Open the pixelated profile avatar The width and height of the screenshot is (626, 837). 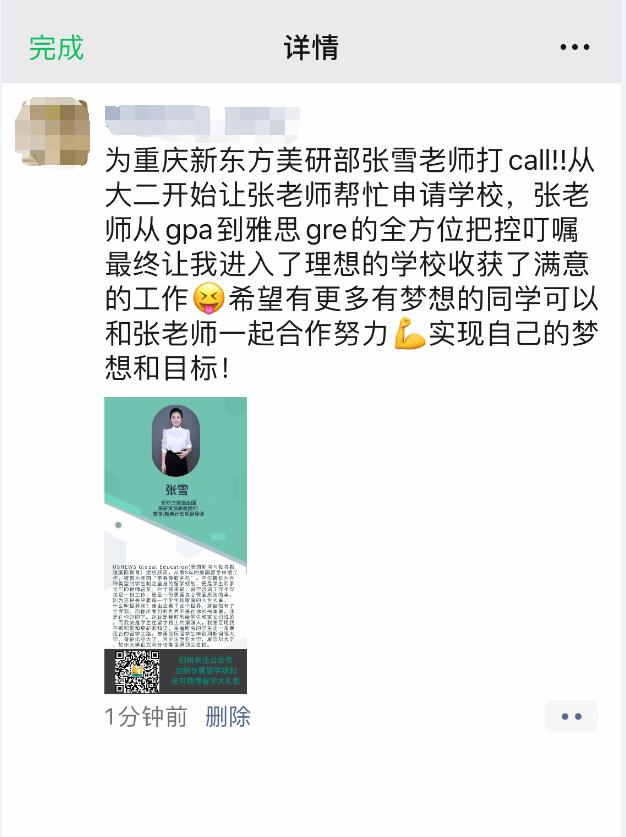click(52, 131)
